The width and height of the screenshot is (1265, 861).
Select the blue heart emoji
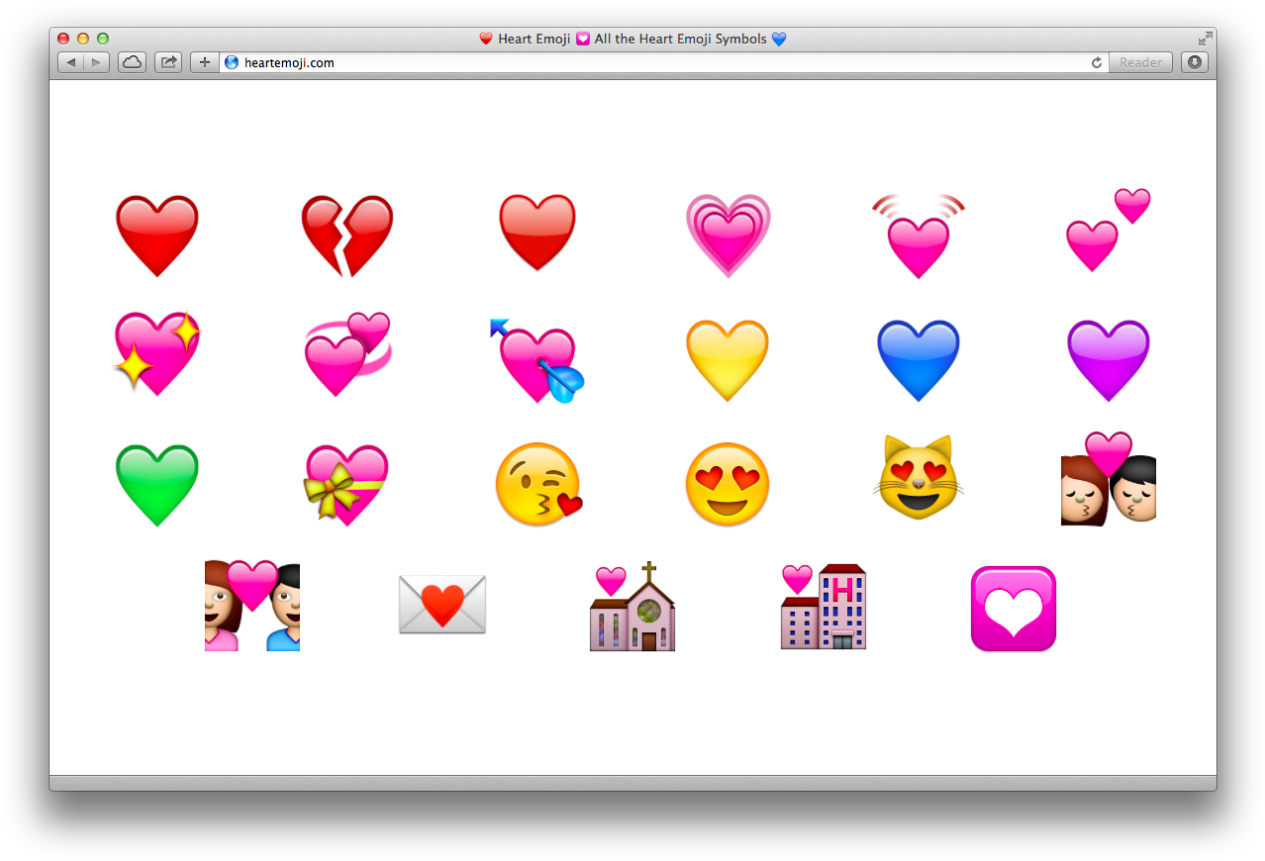coord(918,360)
